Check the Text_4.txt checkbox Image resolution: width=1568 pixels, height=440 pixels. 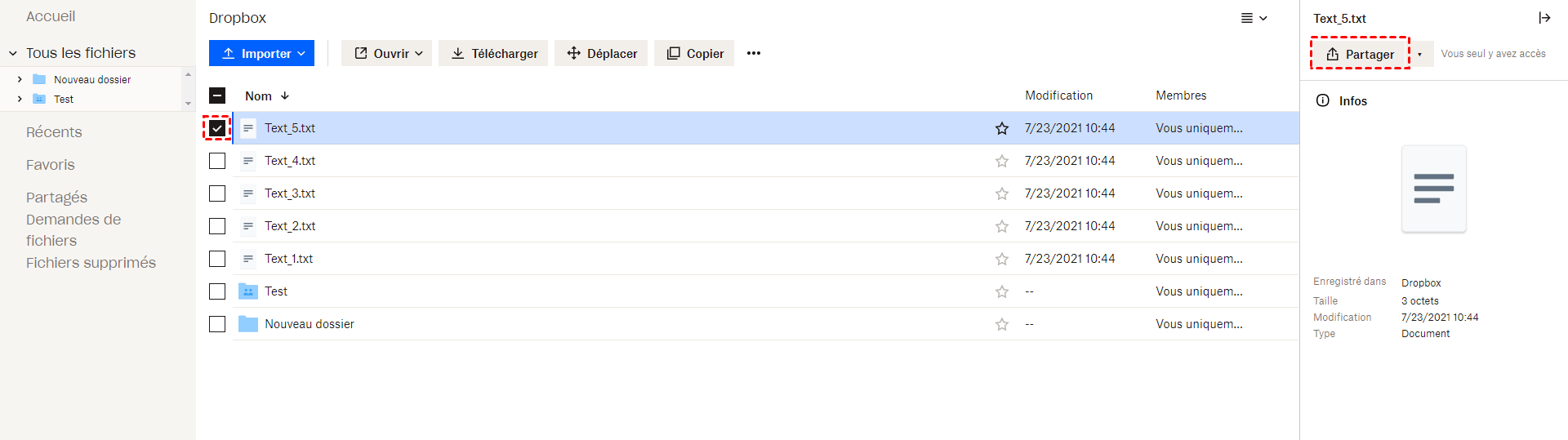217,161
